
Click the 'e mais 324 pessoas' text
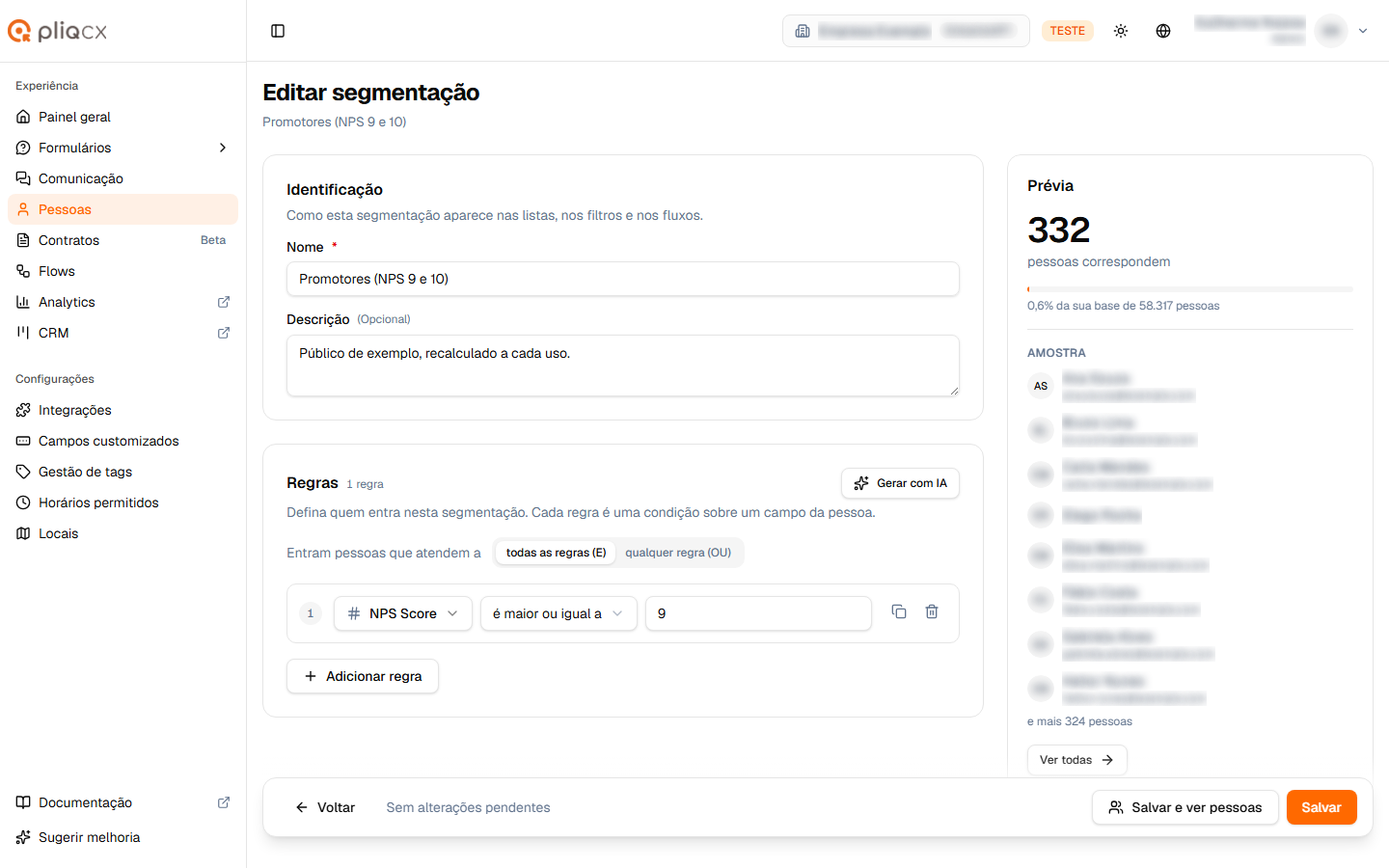(1079, 721)
